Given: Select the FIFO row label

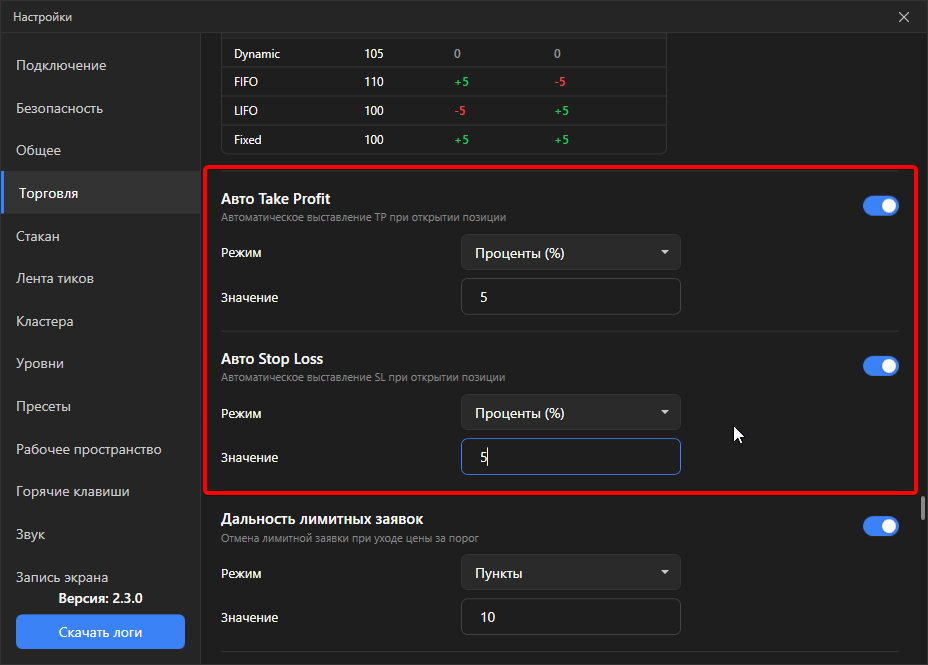Looking at the screenshot, I should [246, 82].
